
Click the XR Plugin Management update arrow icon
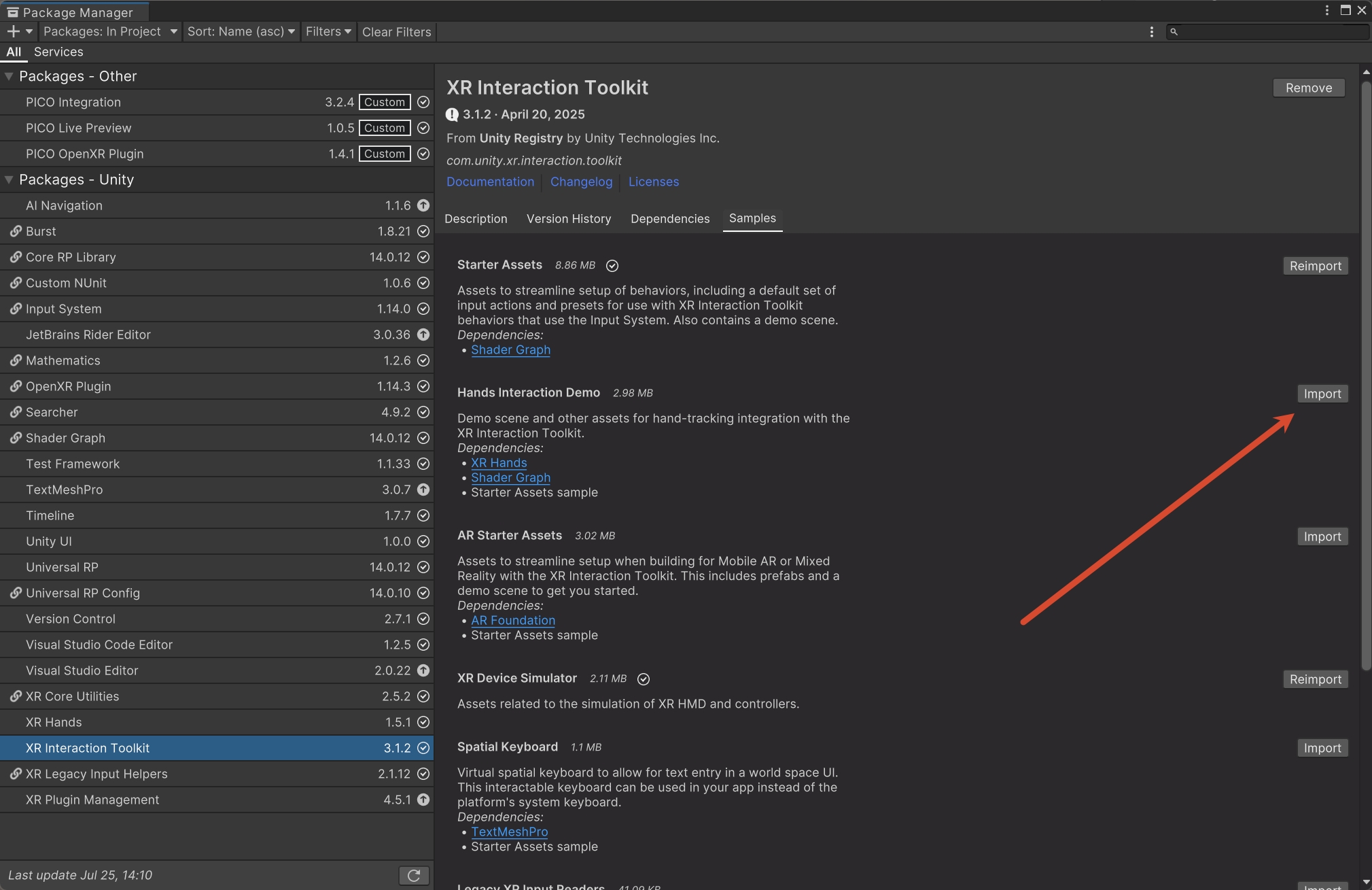423,800
